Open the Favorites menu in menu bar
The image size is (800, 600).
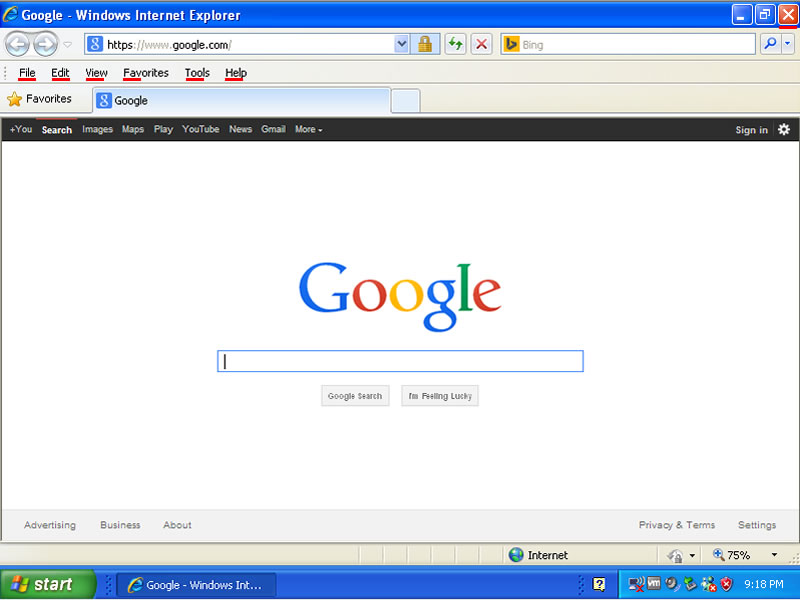146,73
